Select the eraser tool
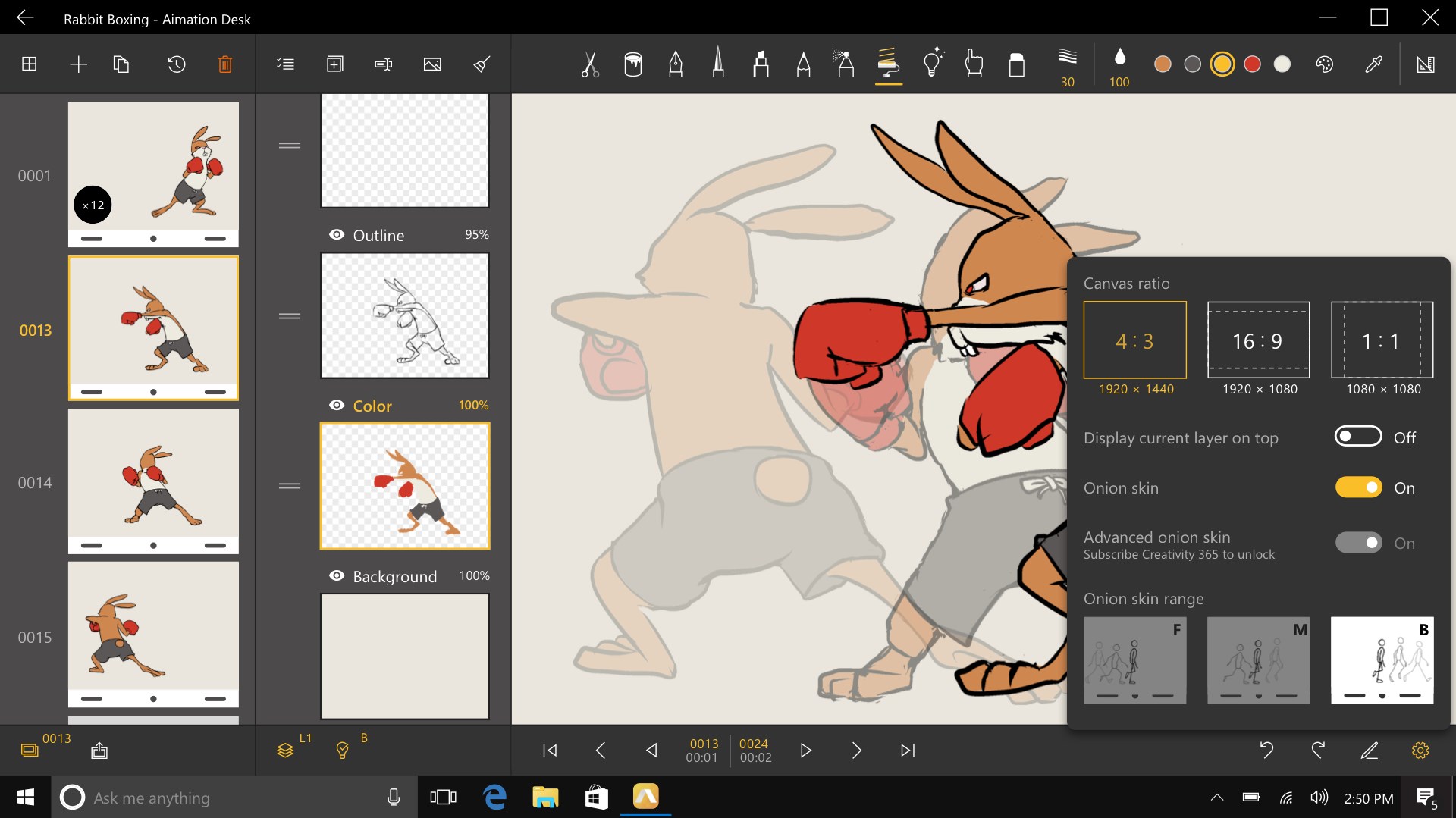1456x818 pixels. pos(1016,64)
